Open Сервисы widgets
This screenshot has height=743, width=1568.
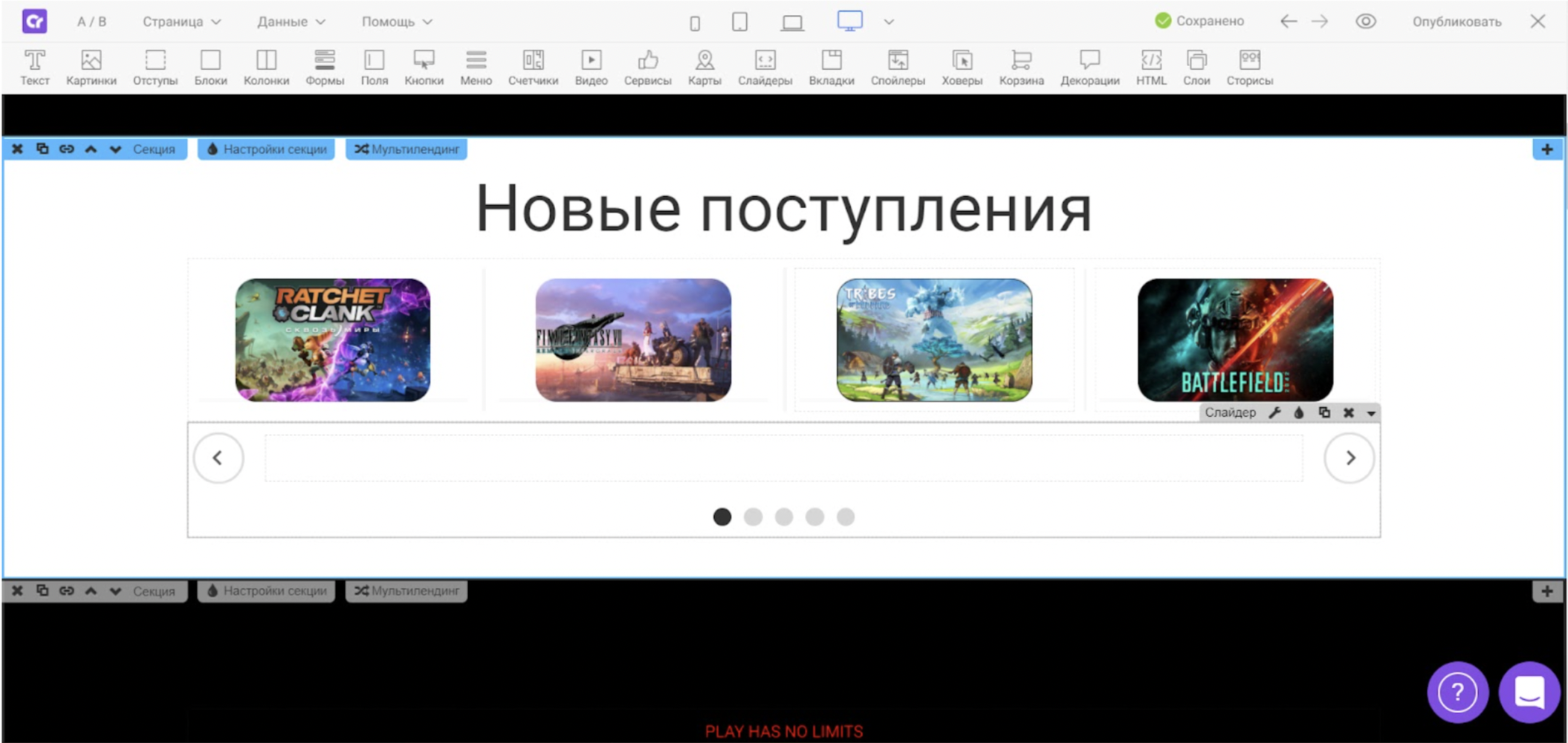pos(647,68)
